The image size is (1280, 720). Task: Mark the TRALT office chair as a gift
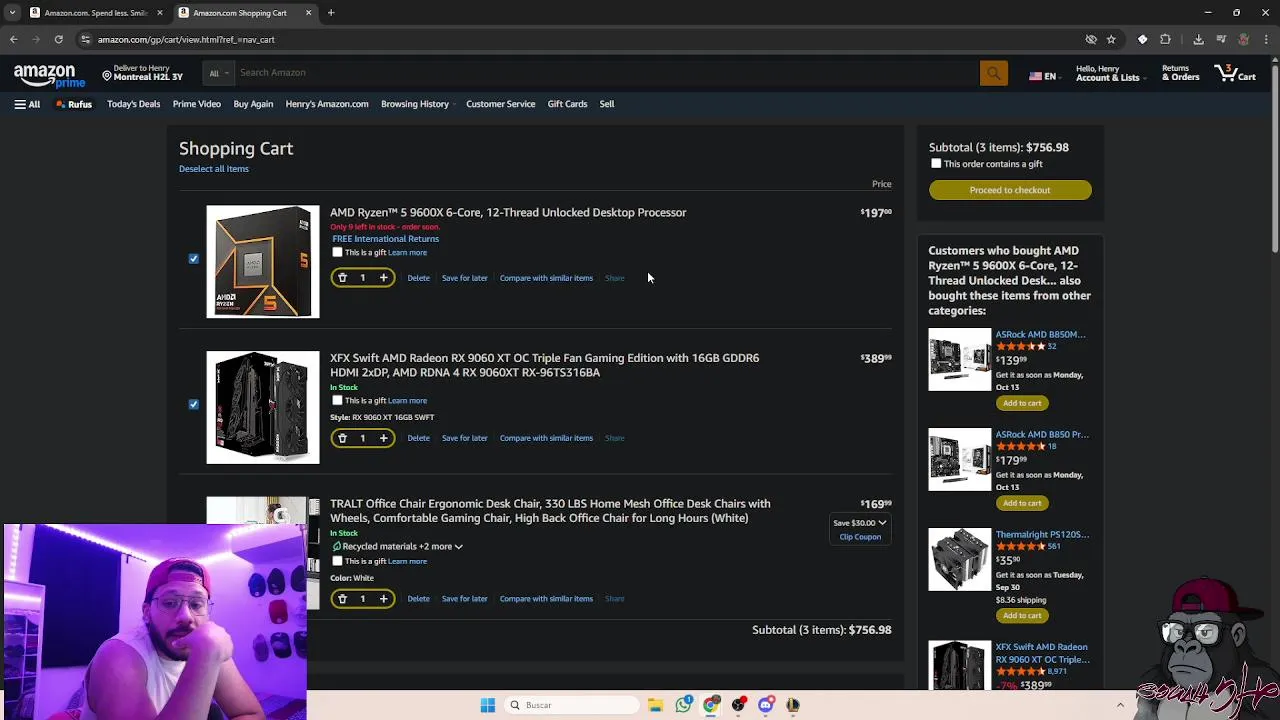pos(337,561)
